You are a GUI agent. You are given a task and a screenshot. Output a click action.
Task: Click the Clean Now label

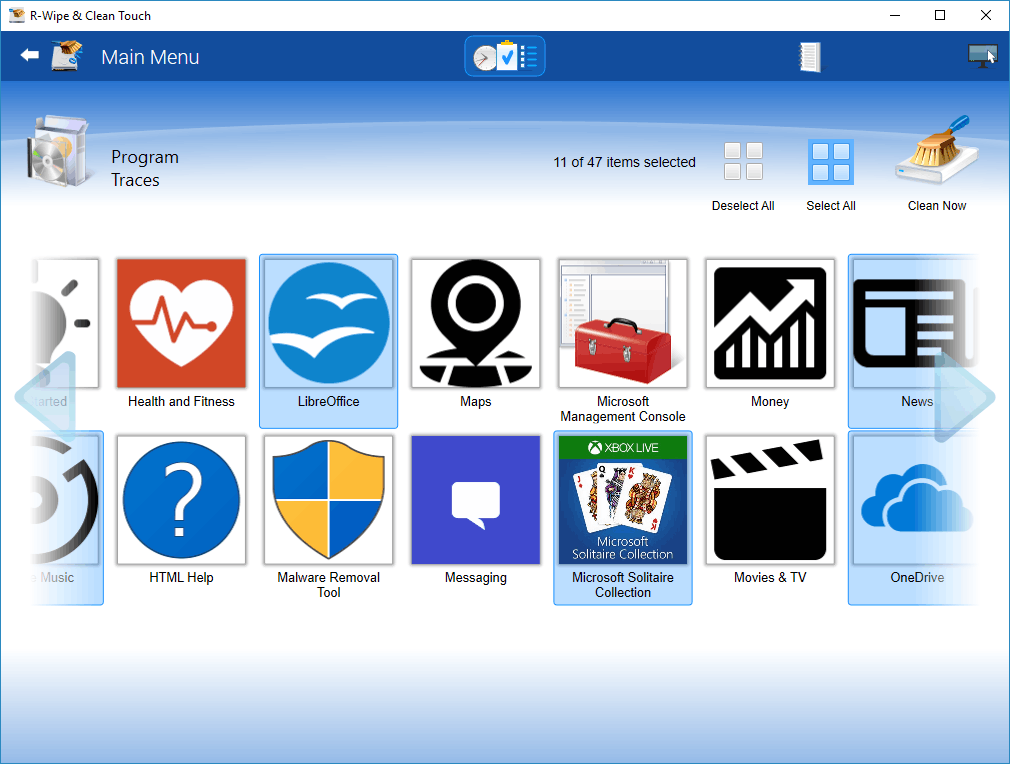coord(937,205)
